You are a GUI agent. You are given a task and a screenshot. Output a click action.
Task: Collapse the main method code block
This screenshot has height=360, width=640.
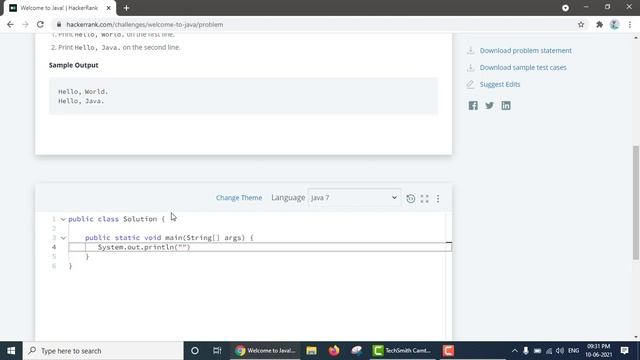click(x=63, y=238)
